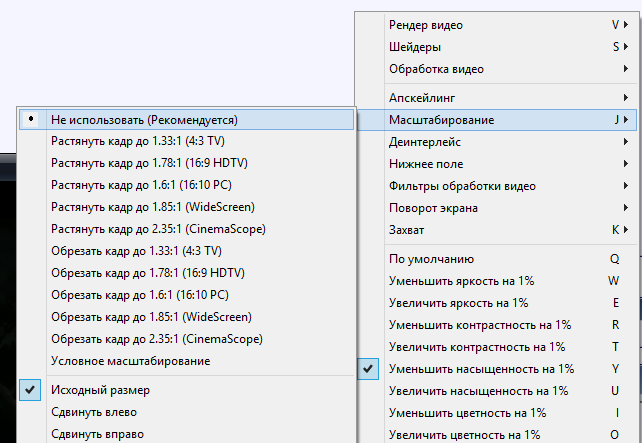Select "Не использовать (Рекомендуется)" radio option
The image size is (642, 443).
(x=144, y=119)
